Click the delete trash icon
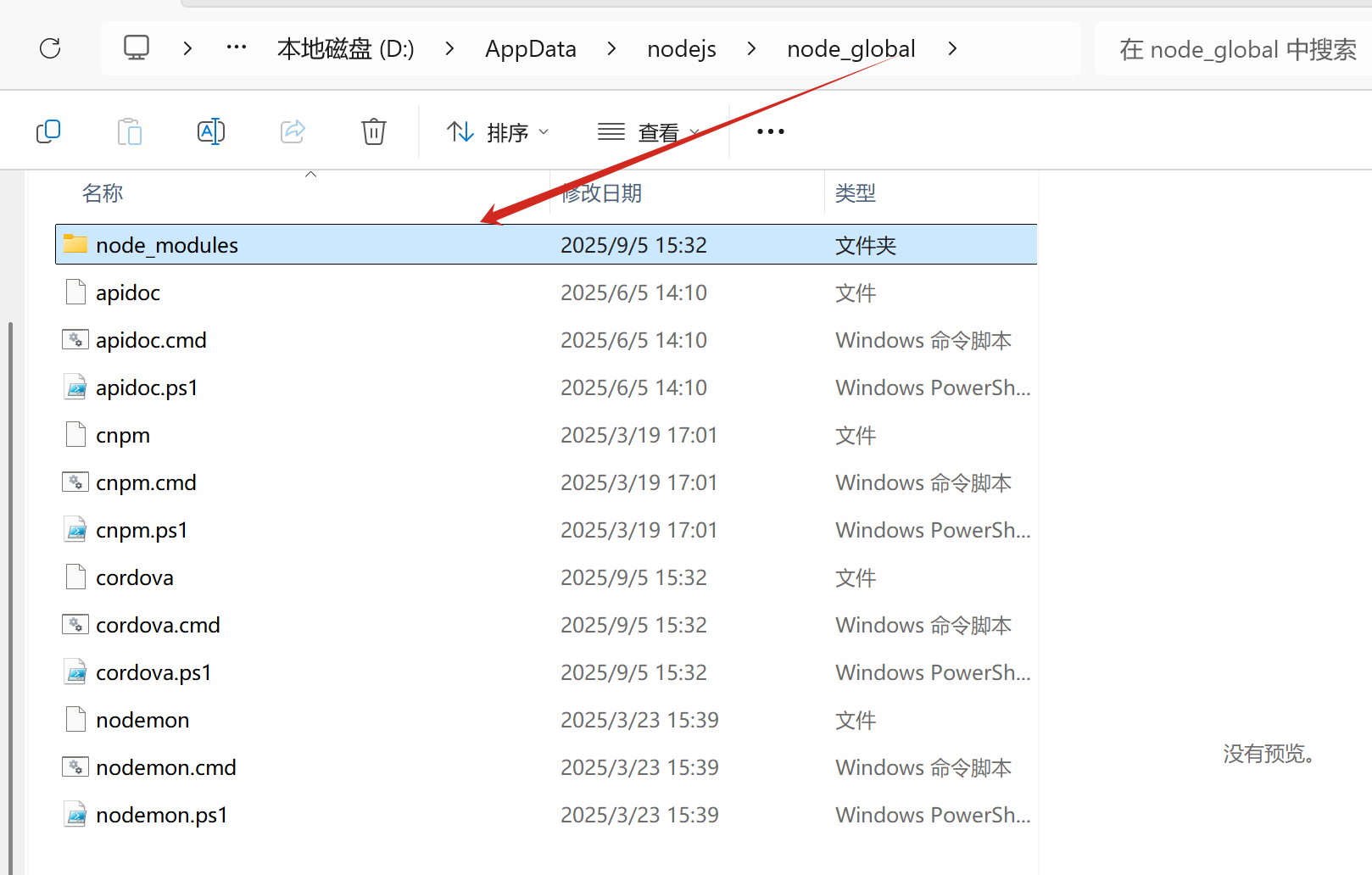The width and height of the screenshot is (1372, 875). pos(373,131)
